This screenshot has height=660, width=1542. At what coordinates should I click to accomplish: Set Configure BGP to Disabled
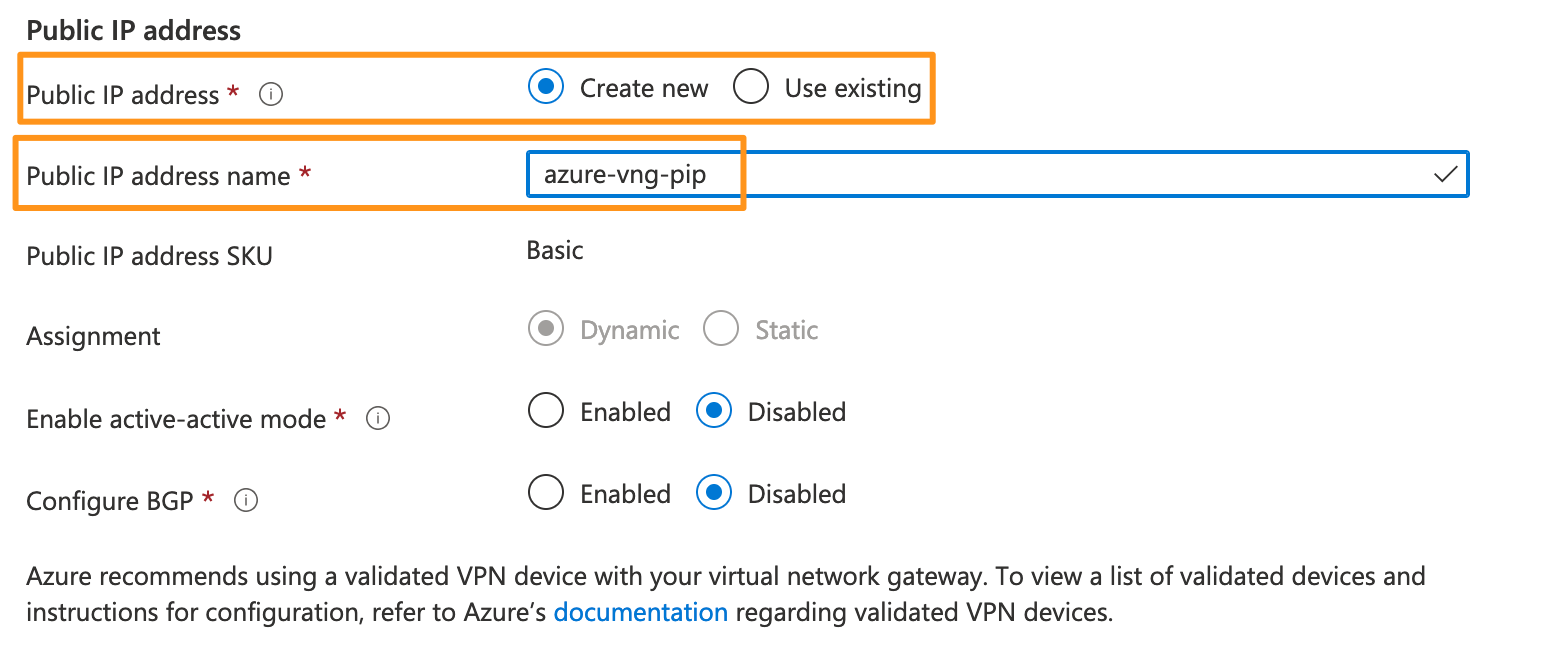(714, 494)
